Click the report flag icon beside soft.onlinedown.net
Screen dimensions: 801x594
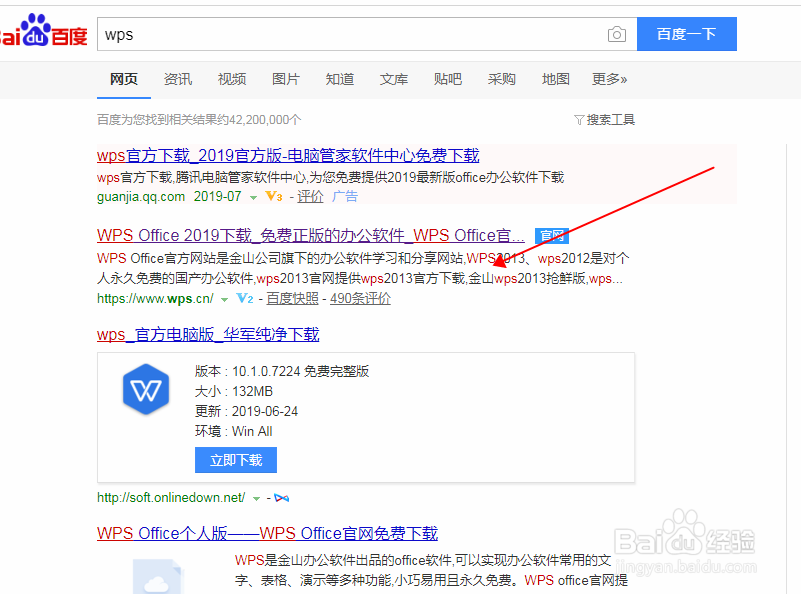(x=282, y=496)
